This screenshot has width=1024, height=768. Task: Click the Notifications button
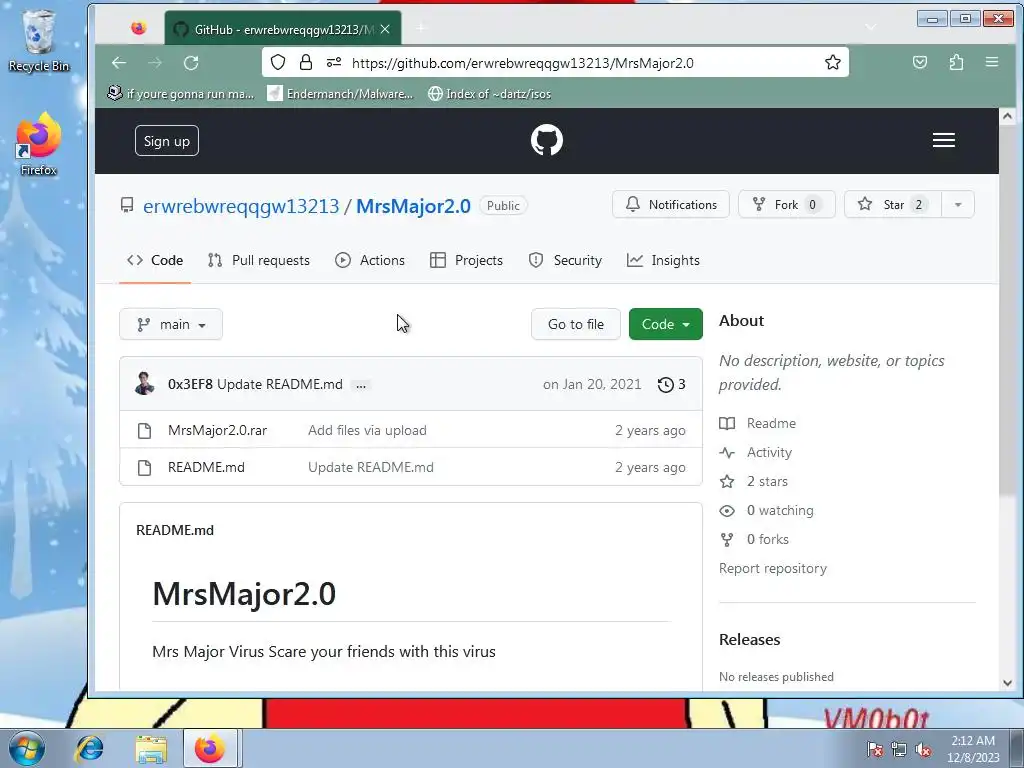tap(671, 205)
